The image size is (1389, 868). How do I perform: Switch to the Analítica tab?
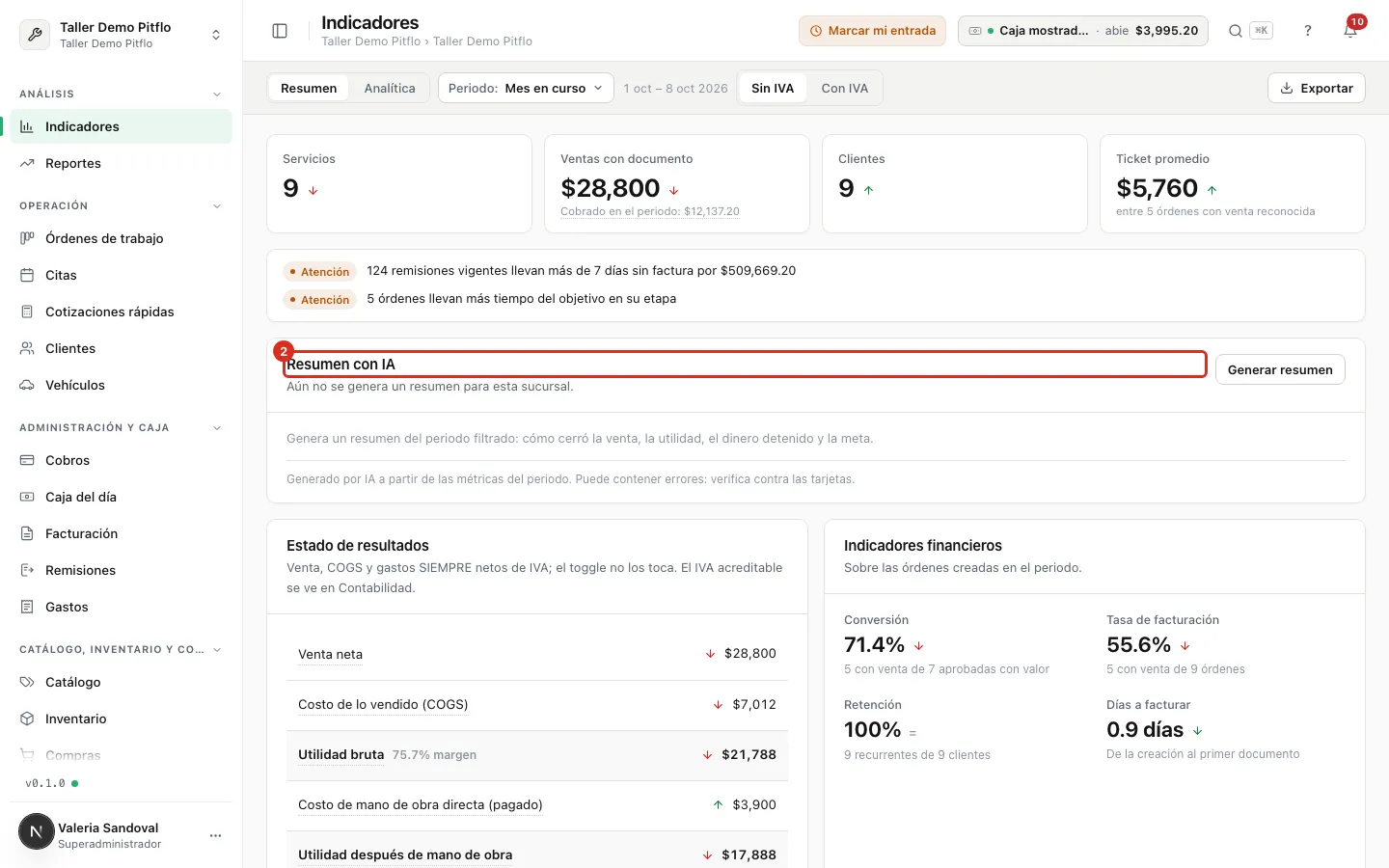pos(390,88)
